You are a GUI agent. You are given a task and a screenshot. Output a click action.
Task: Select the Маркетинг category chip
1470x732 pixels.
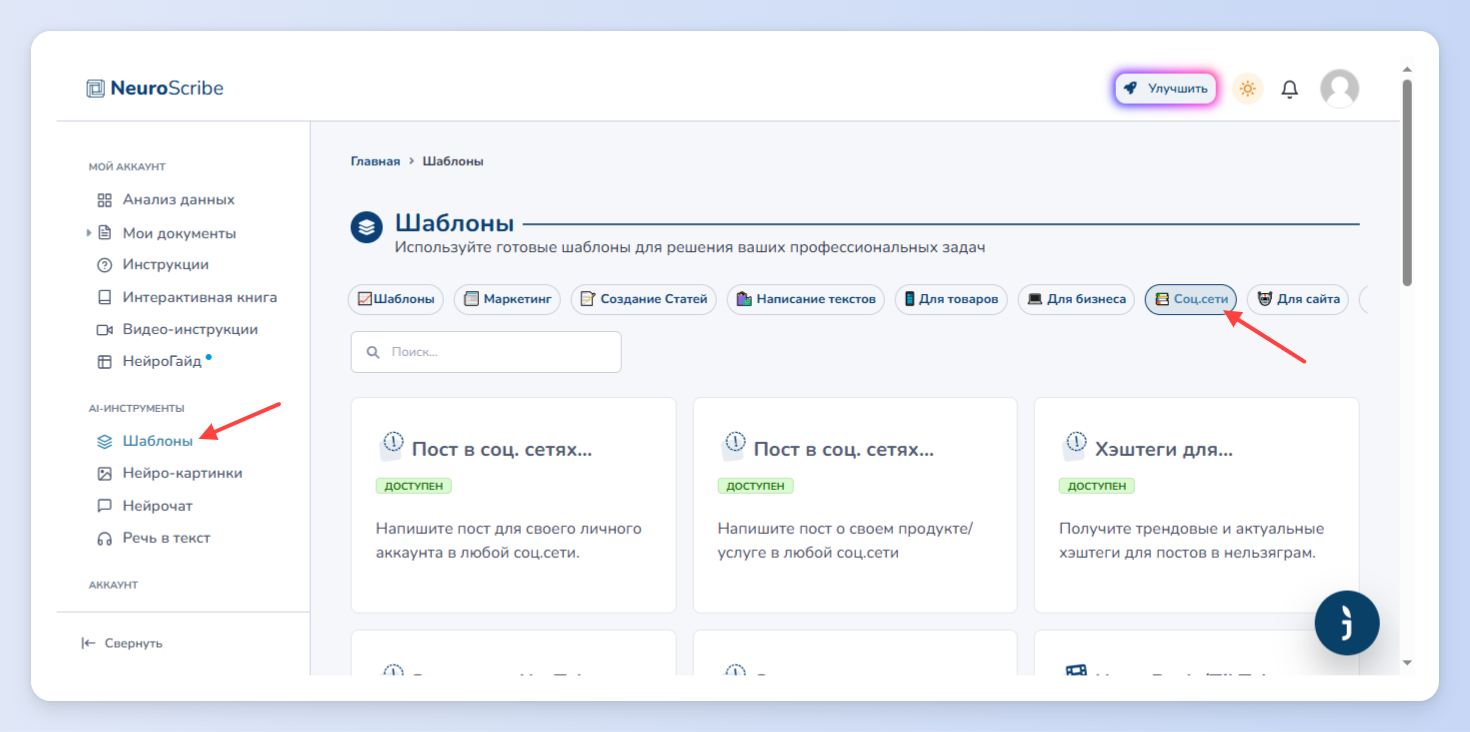(507, 299)
